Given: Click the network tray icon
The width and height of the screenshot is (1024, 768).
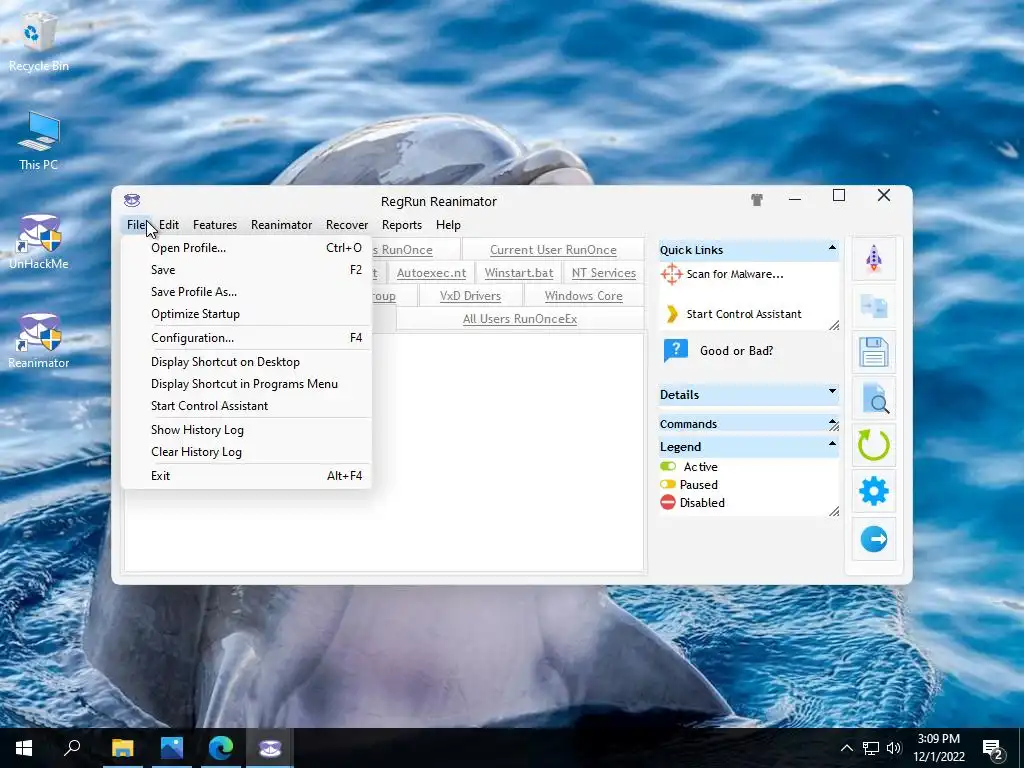Looking at the screenshot, I should [871, 748].
